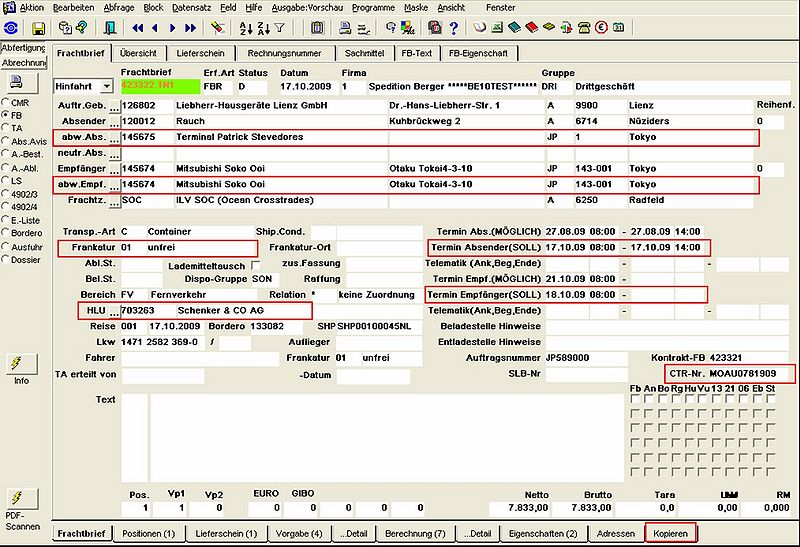Click the Info lightning icon
800x547 pixels.
tap(21, 363)
